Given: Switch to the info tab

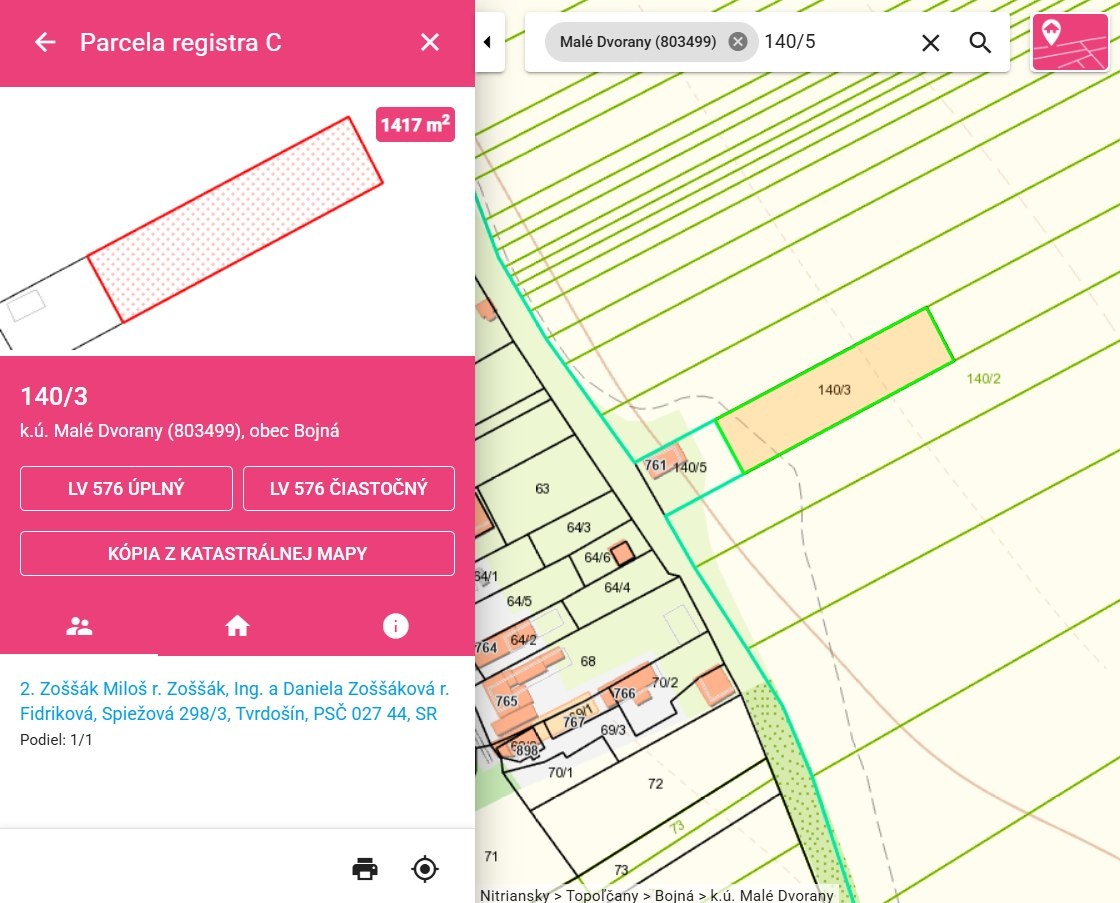Looking at the screenshot, I should [396, 627].
